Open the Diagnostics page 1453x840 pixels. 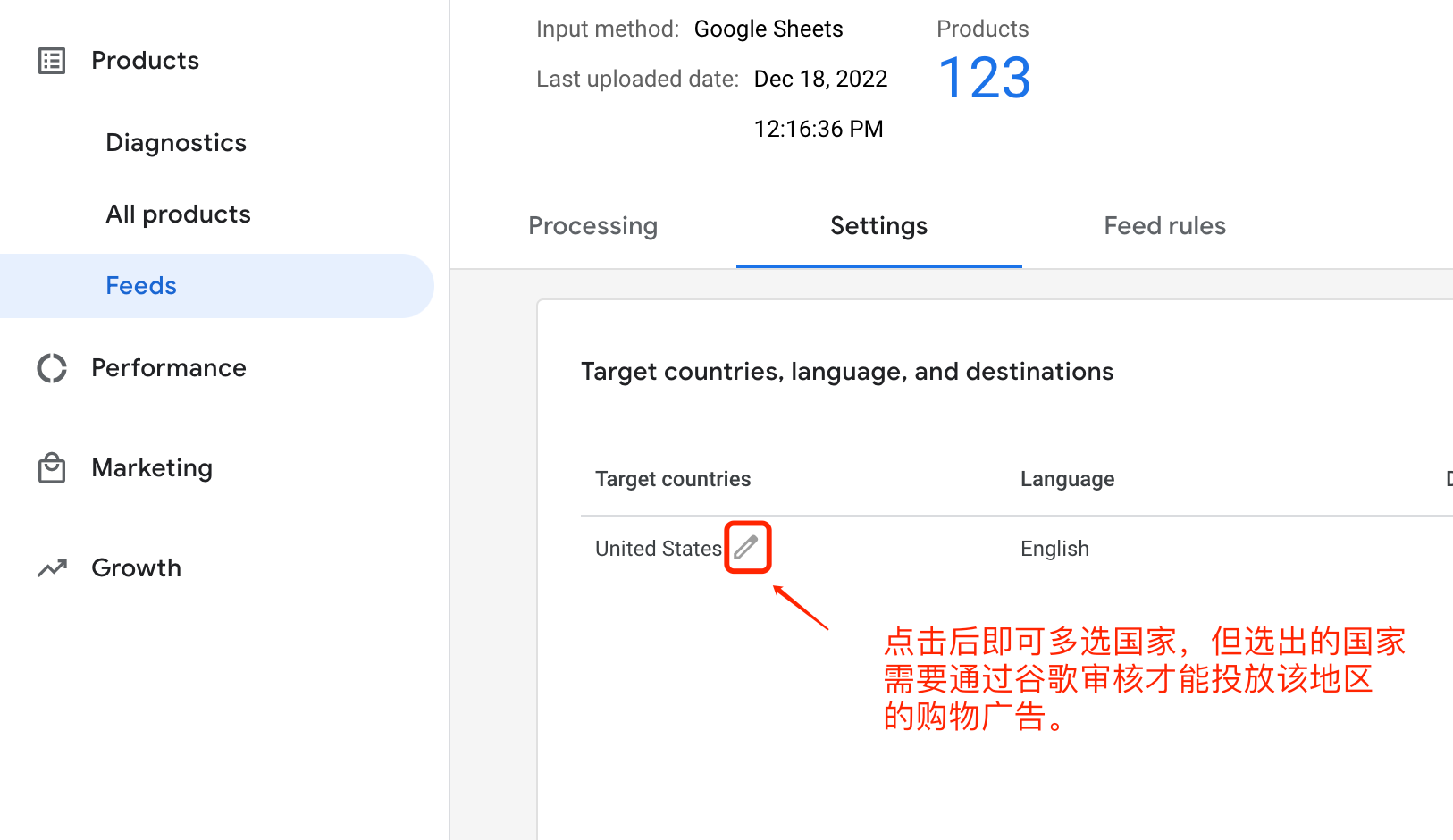coord(176,143)
